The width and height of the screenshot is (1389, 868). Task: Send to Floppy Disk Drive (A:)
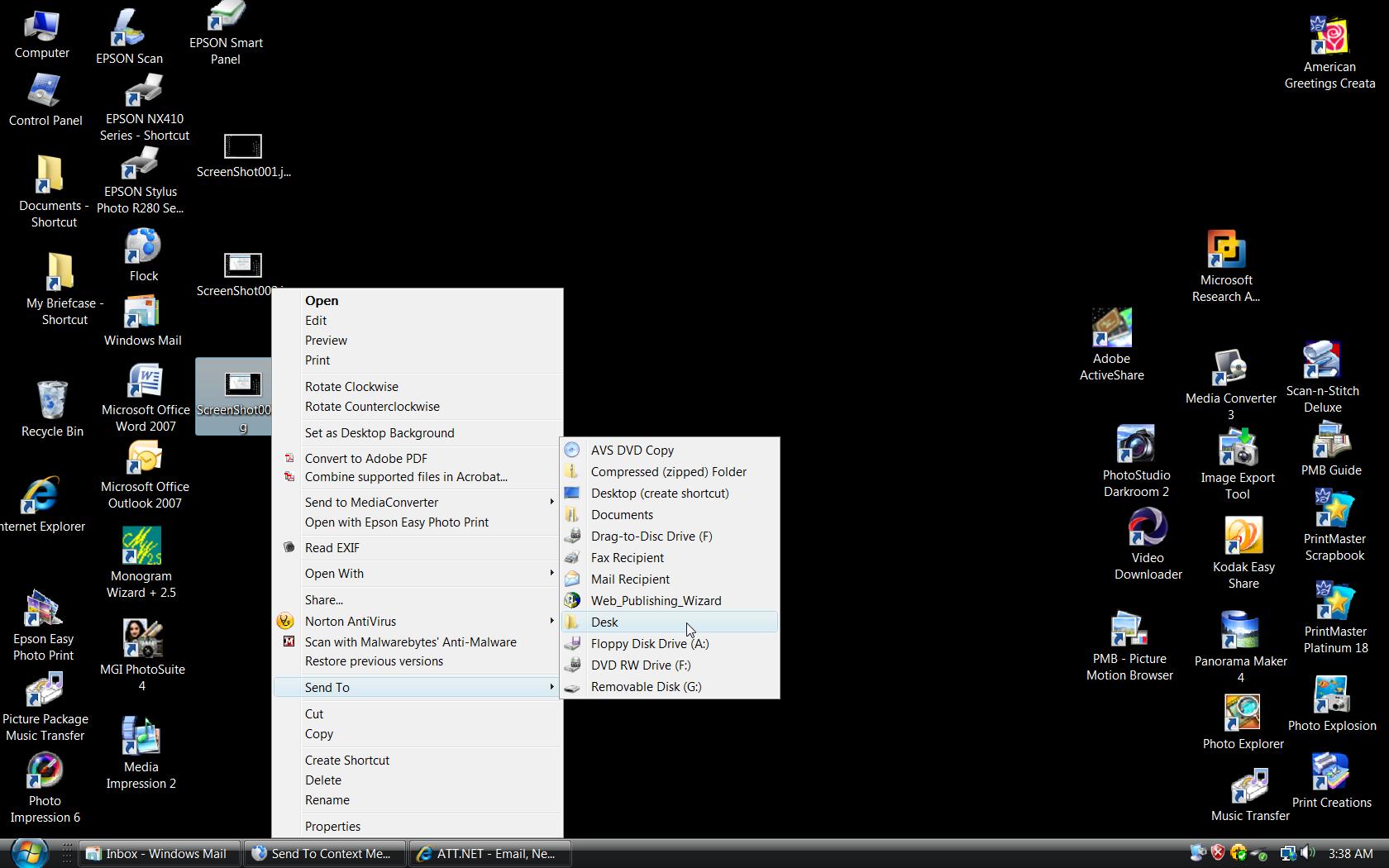pos(670,643)
